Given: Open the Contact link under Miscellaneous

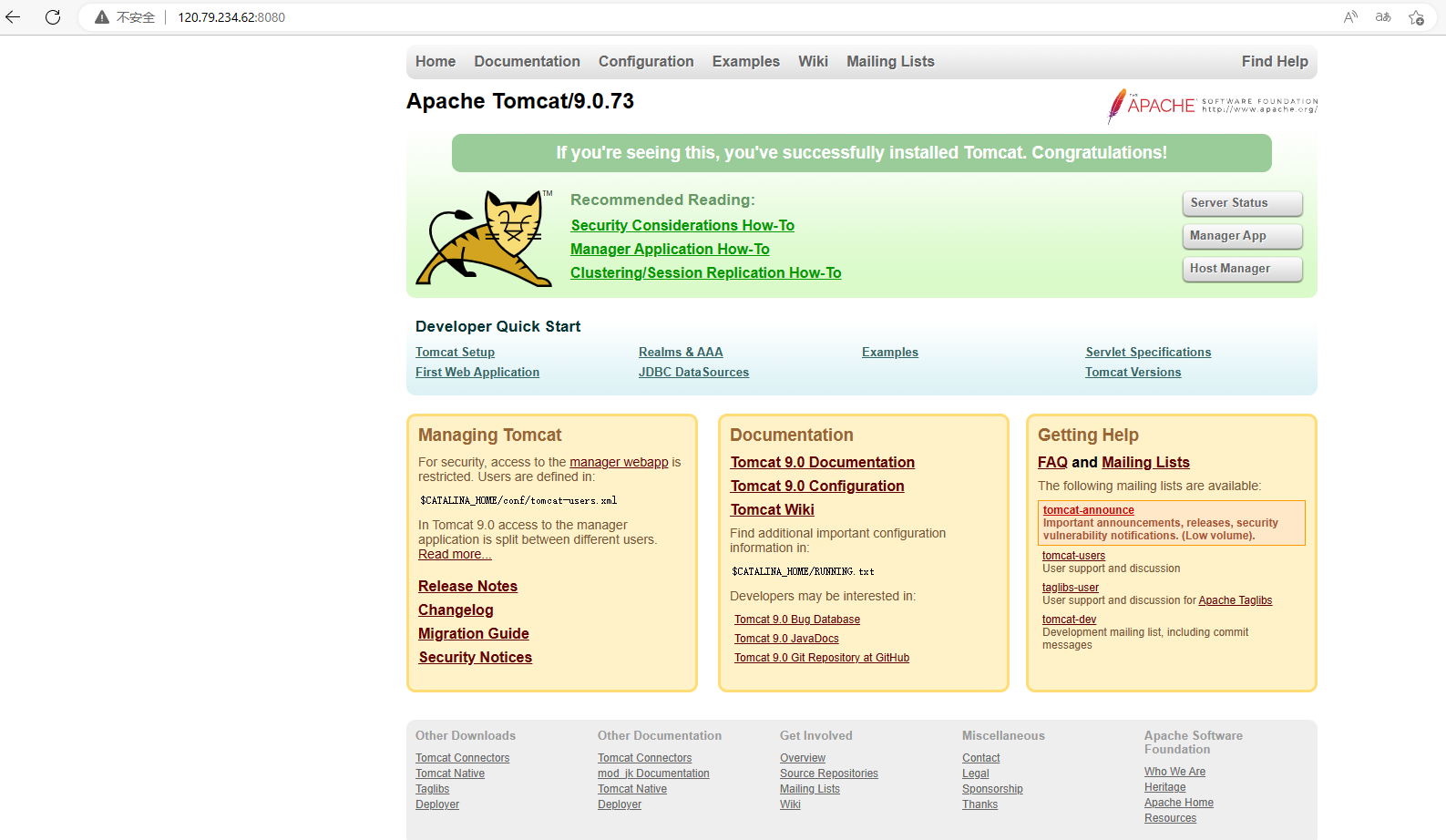Looking at the screenshot, I should pyautogui.click(x=980, y=758).
